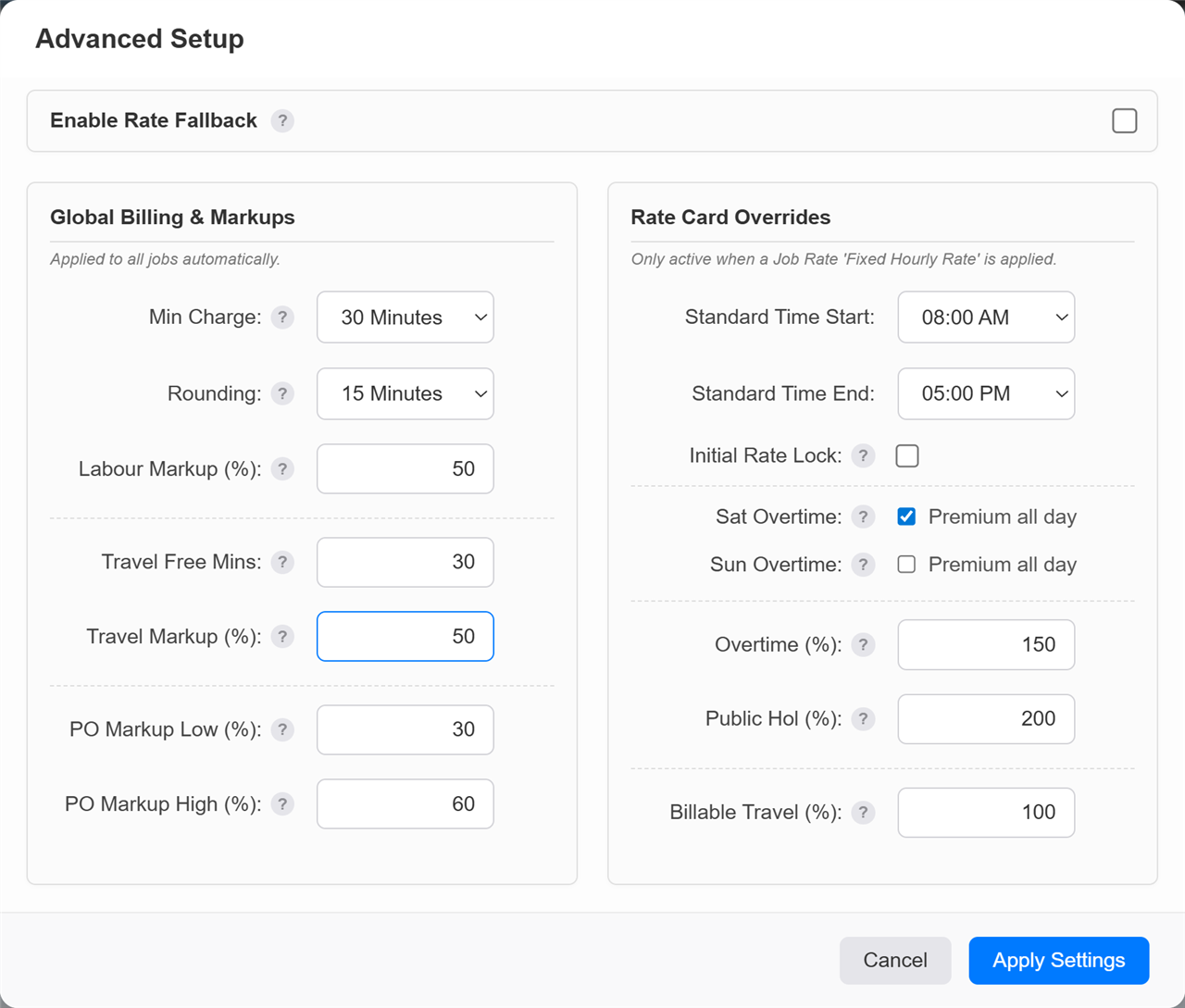The height and width of the screenshot is (1008, 1185).
Task: Focus the Overtime (%) input field
Action: (986, 645)
